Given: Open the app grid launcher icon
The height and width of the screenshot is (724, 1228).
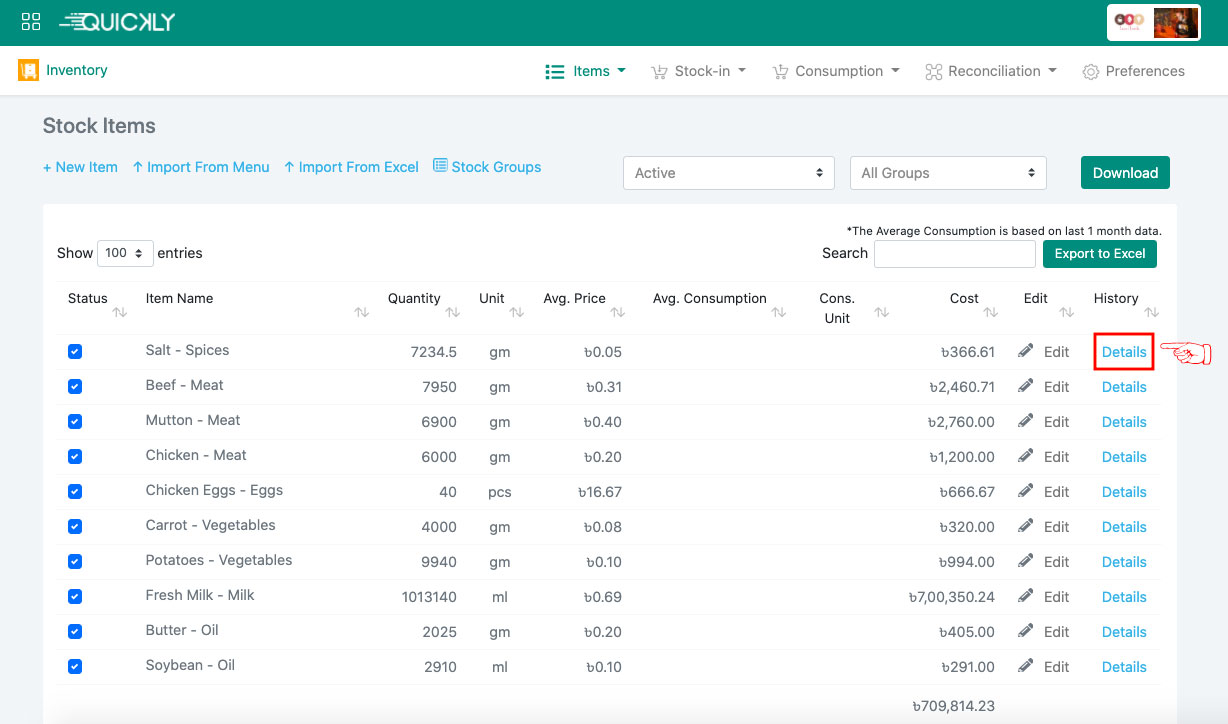Looking at the screenshot, I should click(x=31, y=22).
